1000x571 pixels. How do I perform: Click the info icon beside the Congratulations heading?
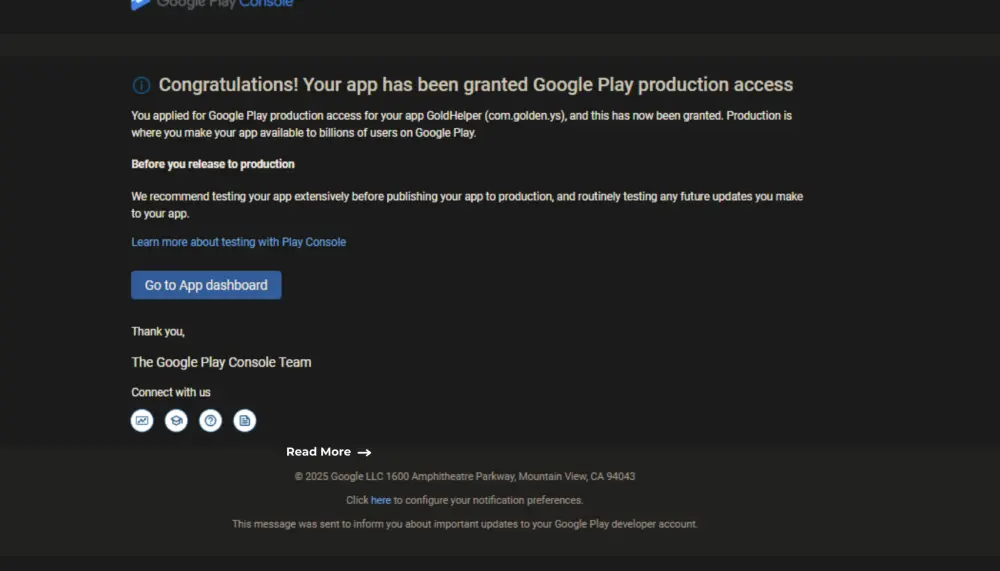tap(141, 85)
